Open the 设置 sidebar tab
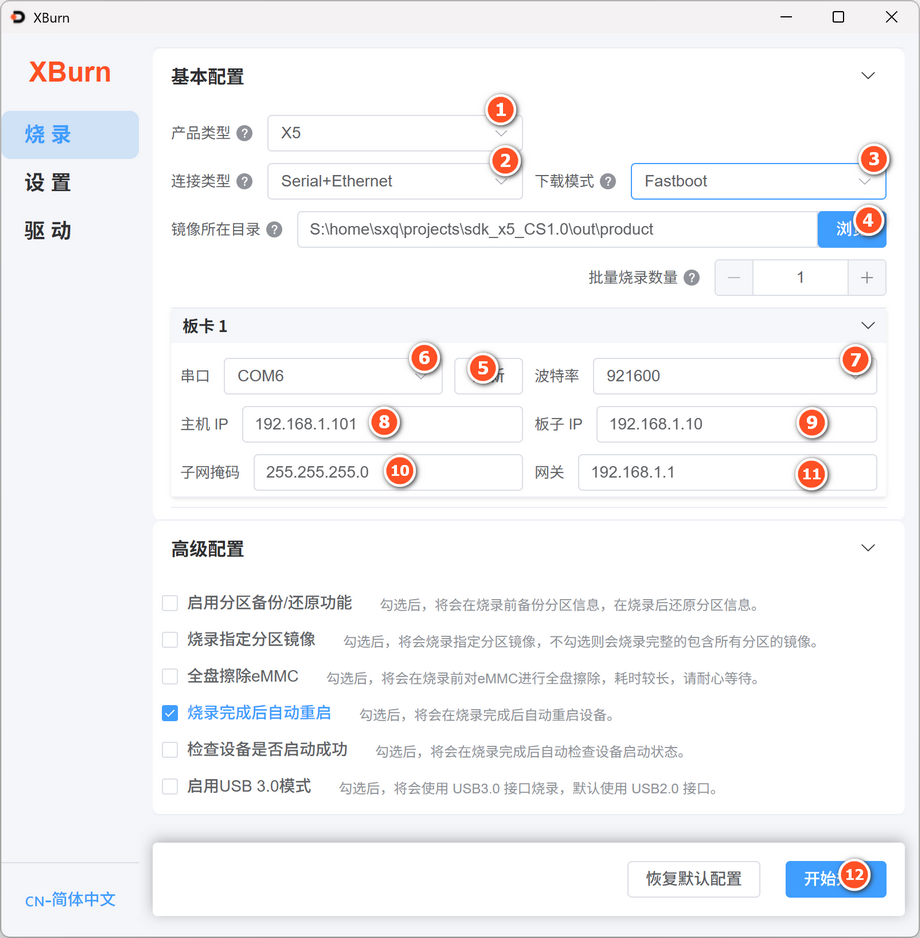 tap(48, 182)
